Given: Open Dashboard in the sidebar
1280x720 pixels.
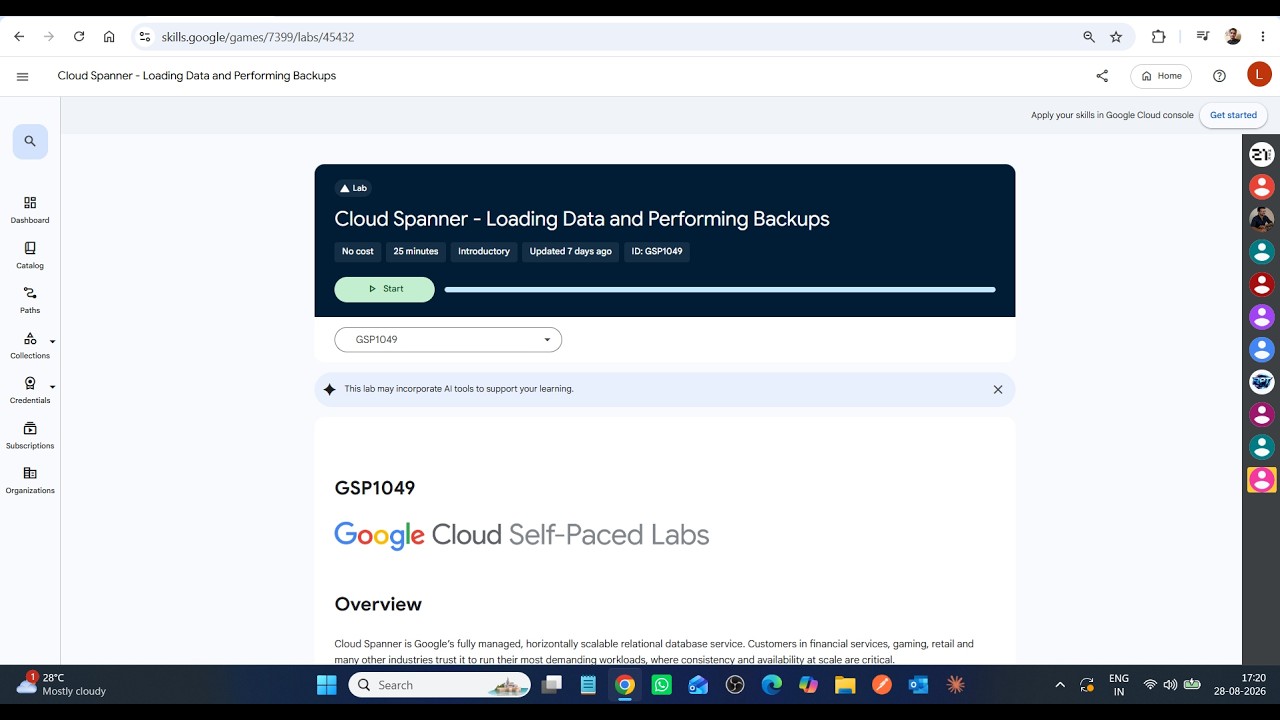Looking at the screenshot, I should click(x=30, y=210).
